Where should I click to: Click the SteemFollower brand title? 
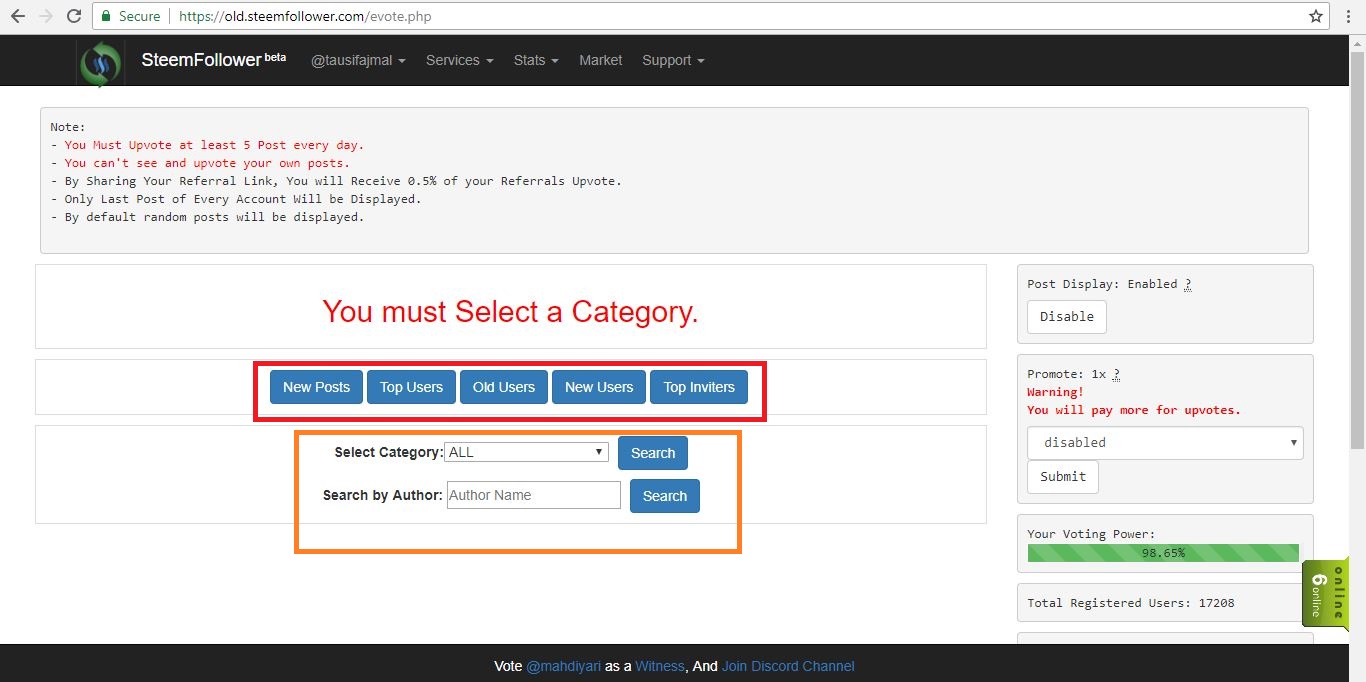point(213,60)
